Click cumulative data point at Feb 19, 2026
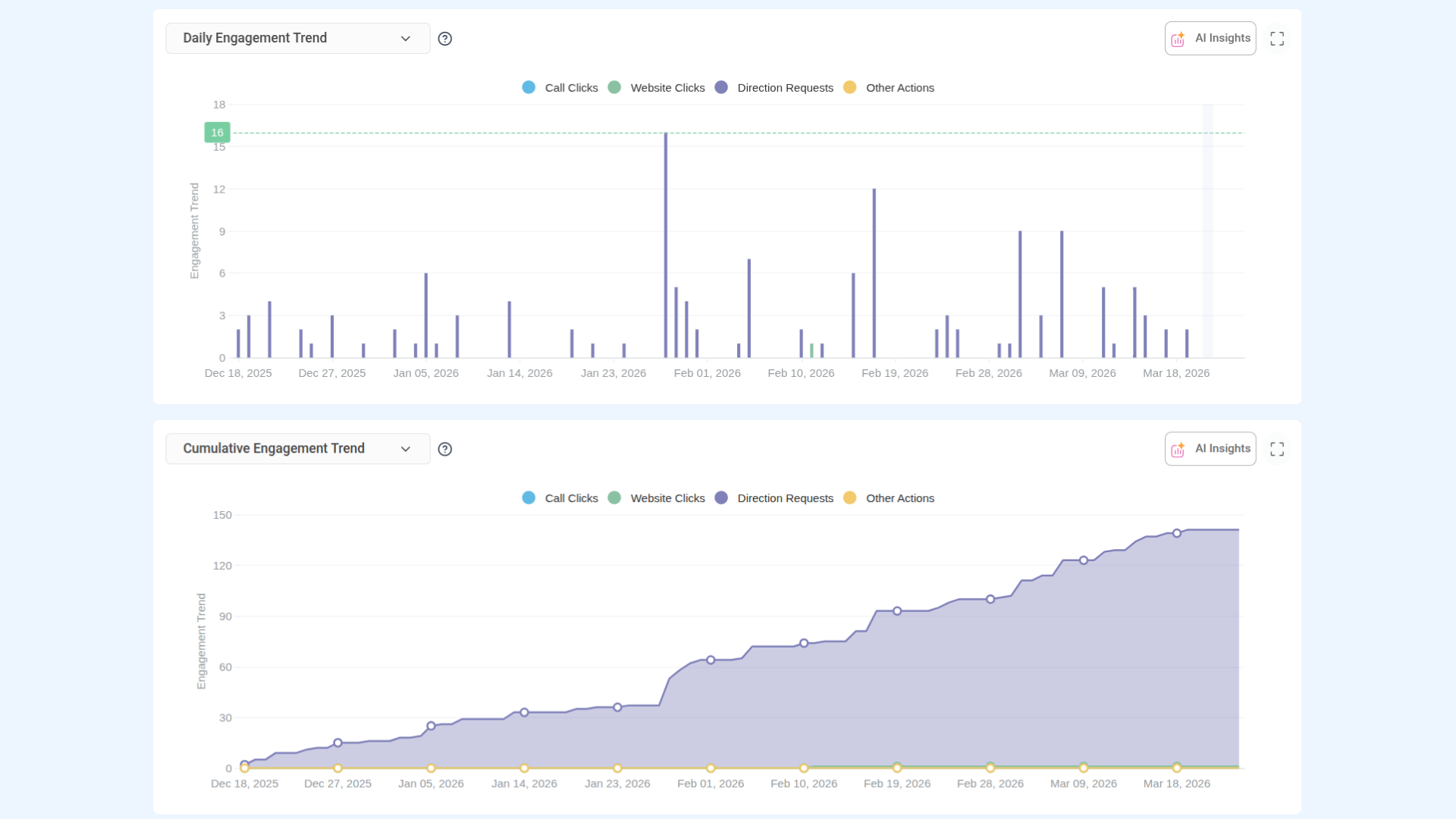1456x819 pixels. 897,611
